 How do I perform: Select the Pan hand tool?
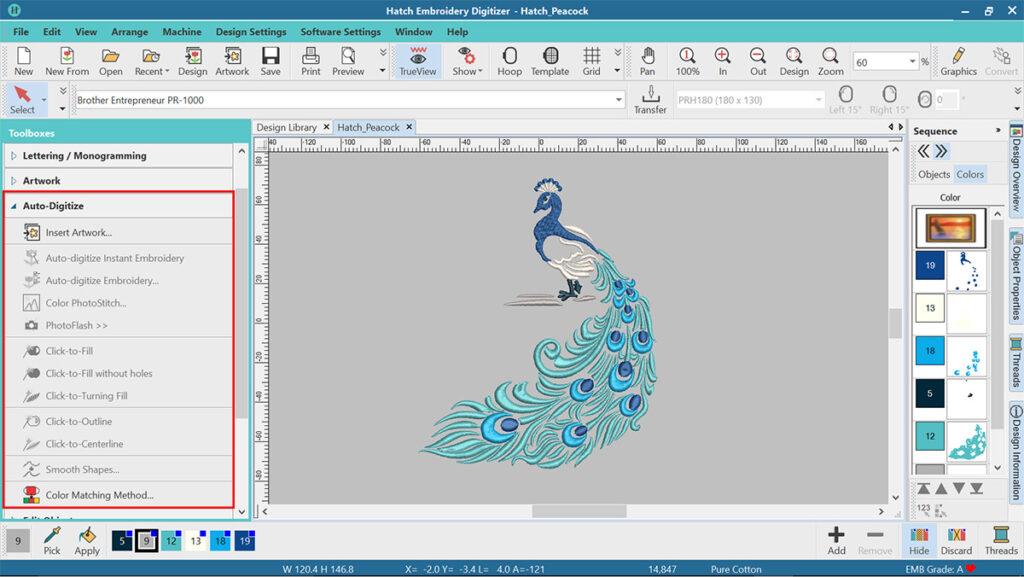click(648, 60)
